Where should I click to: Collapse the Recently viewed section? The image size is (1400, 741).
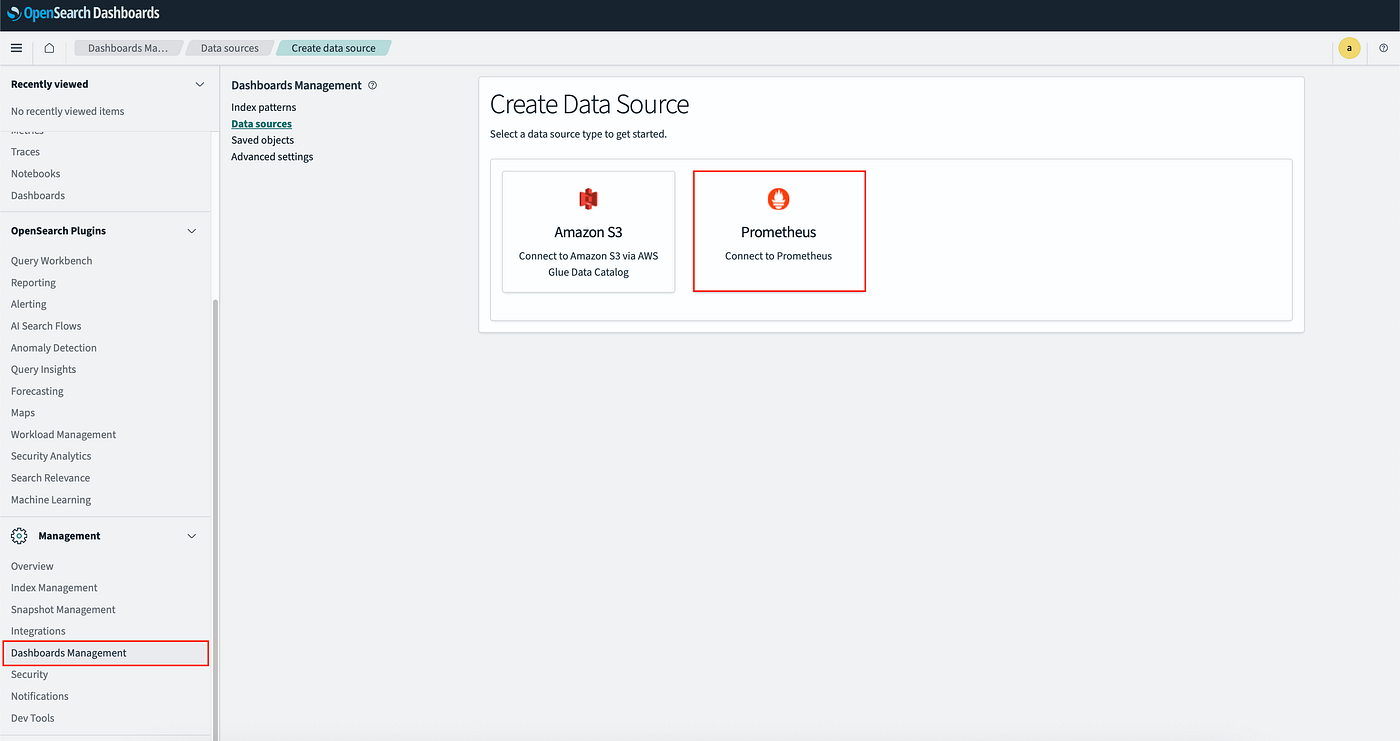(x=199, y=84)
